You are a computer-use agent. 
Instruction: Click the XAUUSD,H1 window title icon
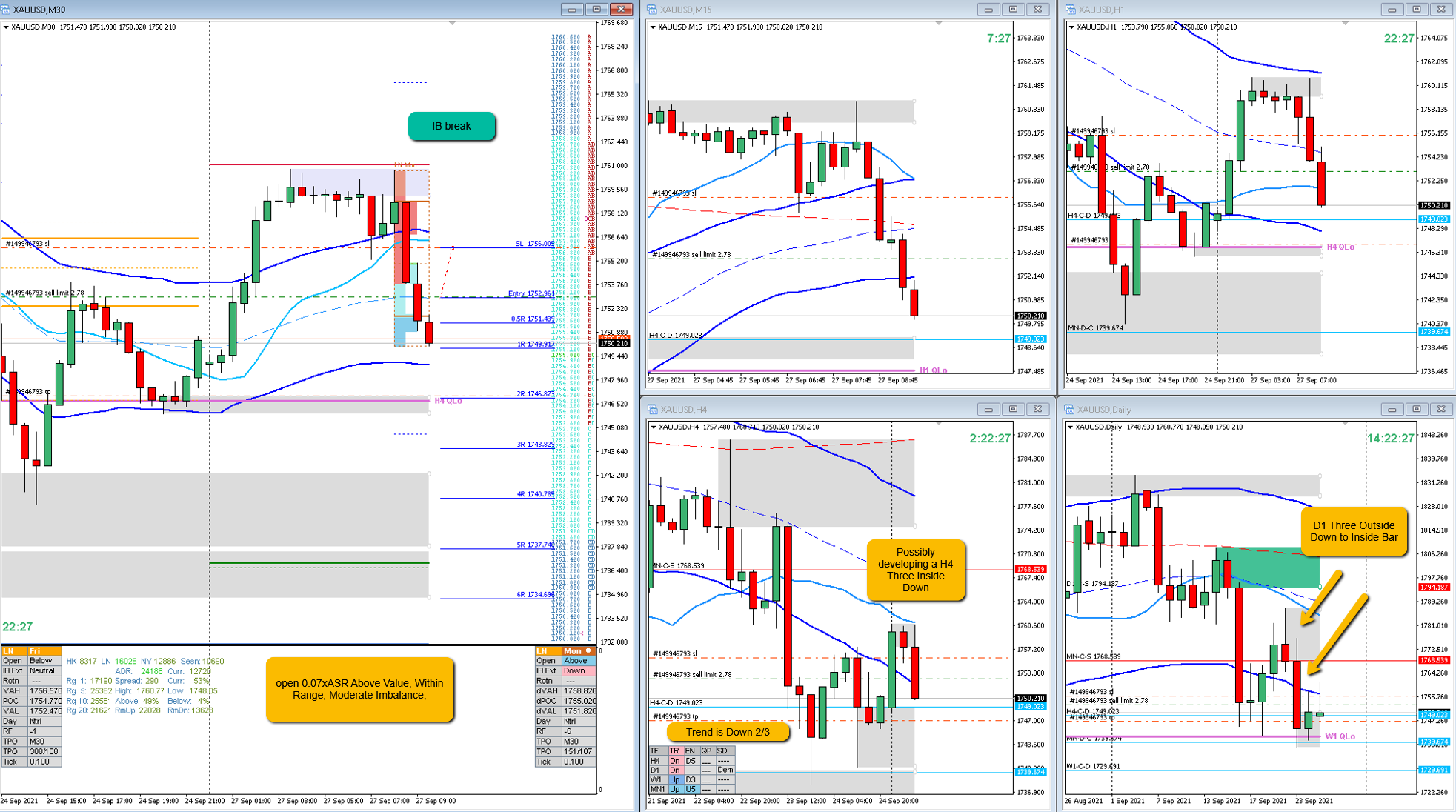click(x=1071, y=10)
